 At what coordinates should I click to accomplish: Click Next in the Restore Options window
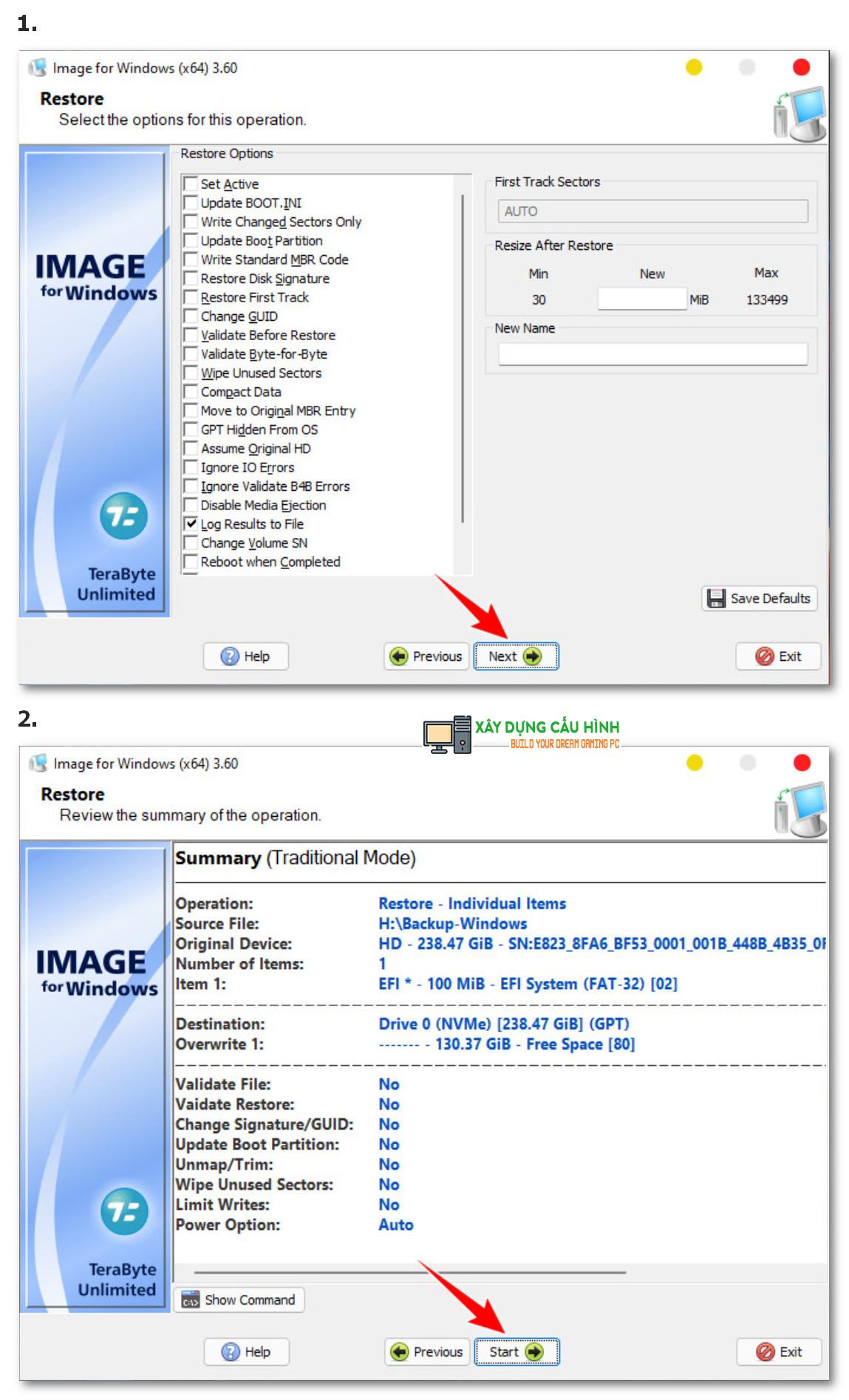pyautogui.click(x=516, y=656)
